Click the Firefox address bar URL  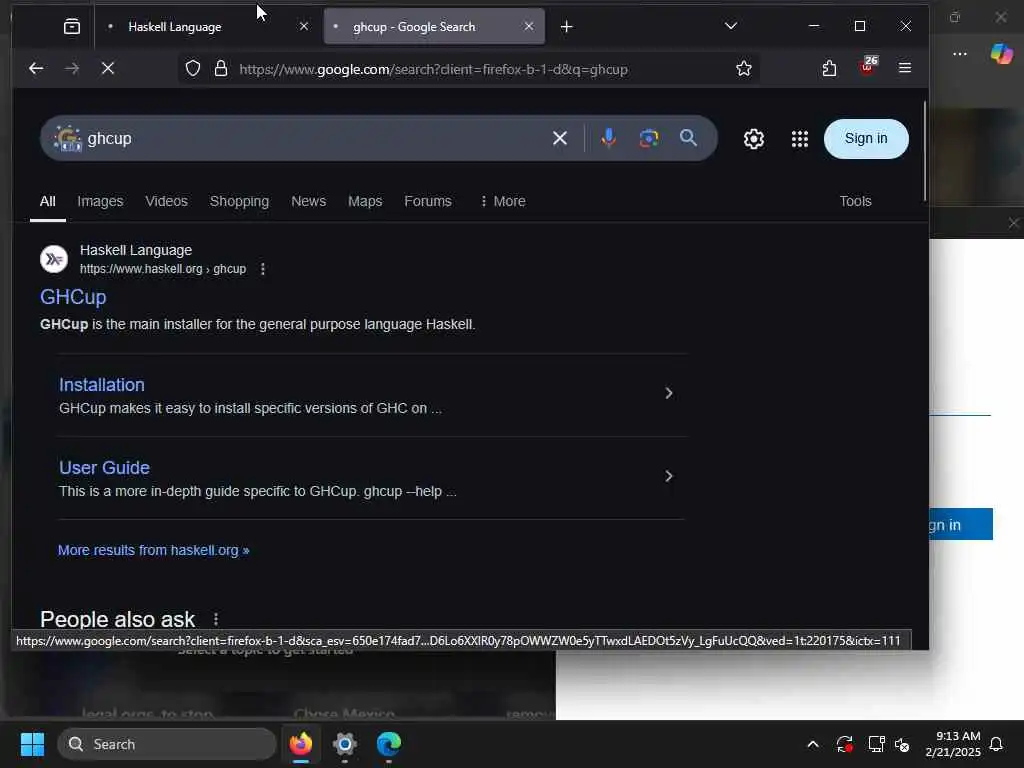[x=433, y=69]
